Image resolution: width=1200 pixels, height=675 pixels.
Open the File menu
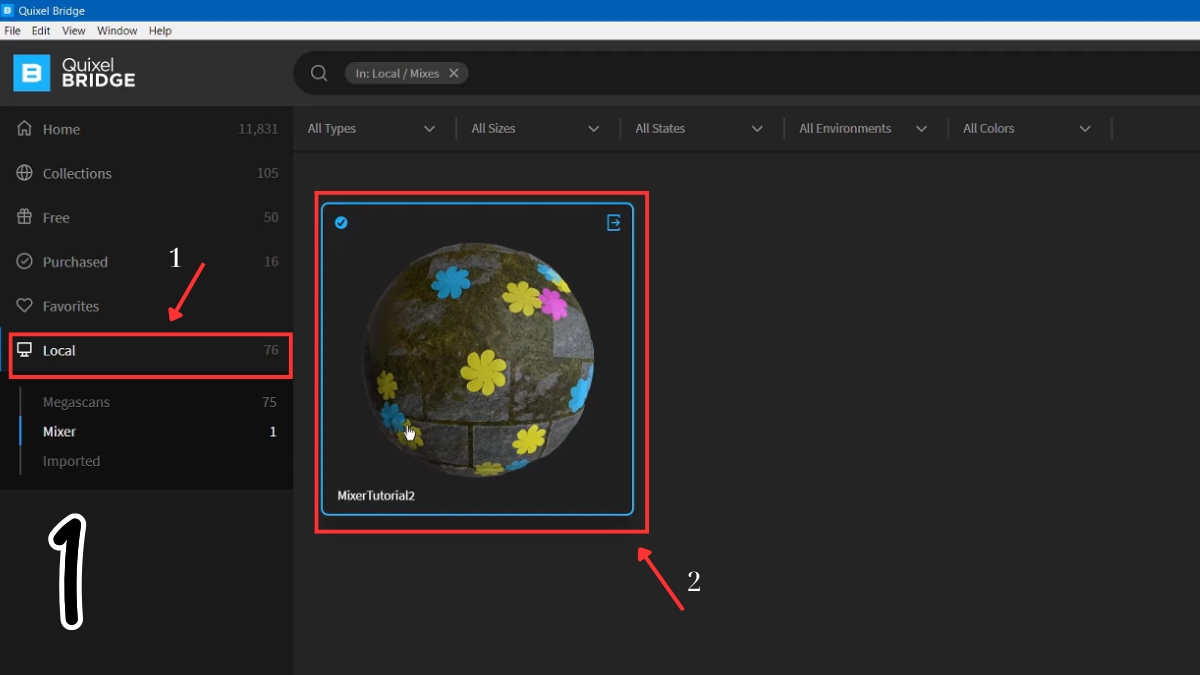pyautogui.click(x=12, y=31)
